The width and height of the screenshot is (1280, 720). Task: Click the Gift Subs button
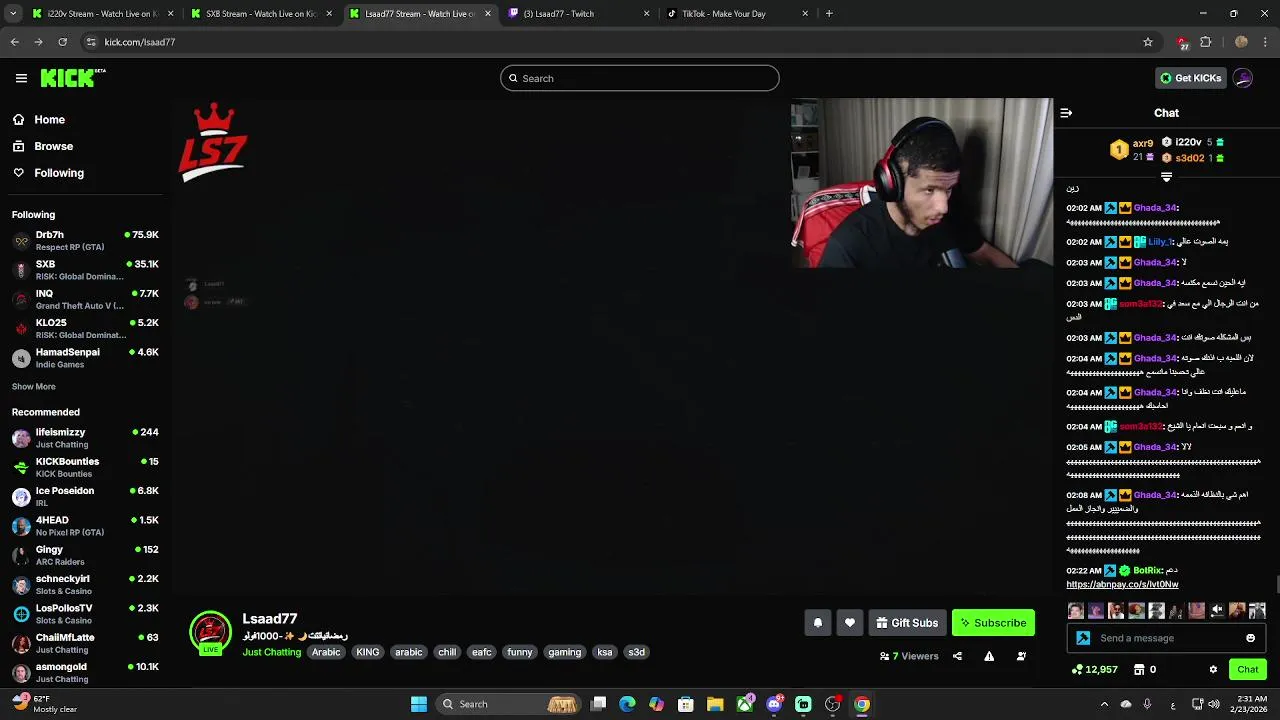click(x=907, y=623)
